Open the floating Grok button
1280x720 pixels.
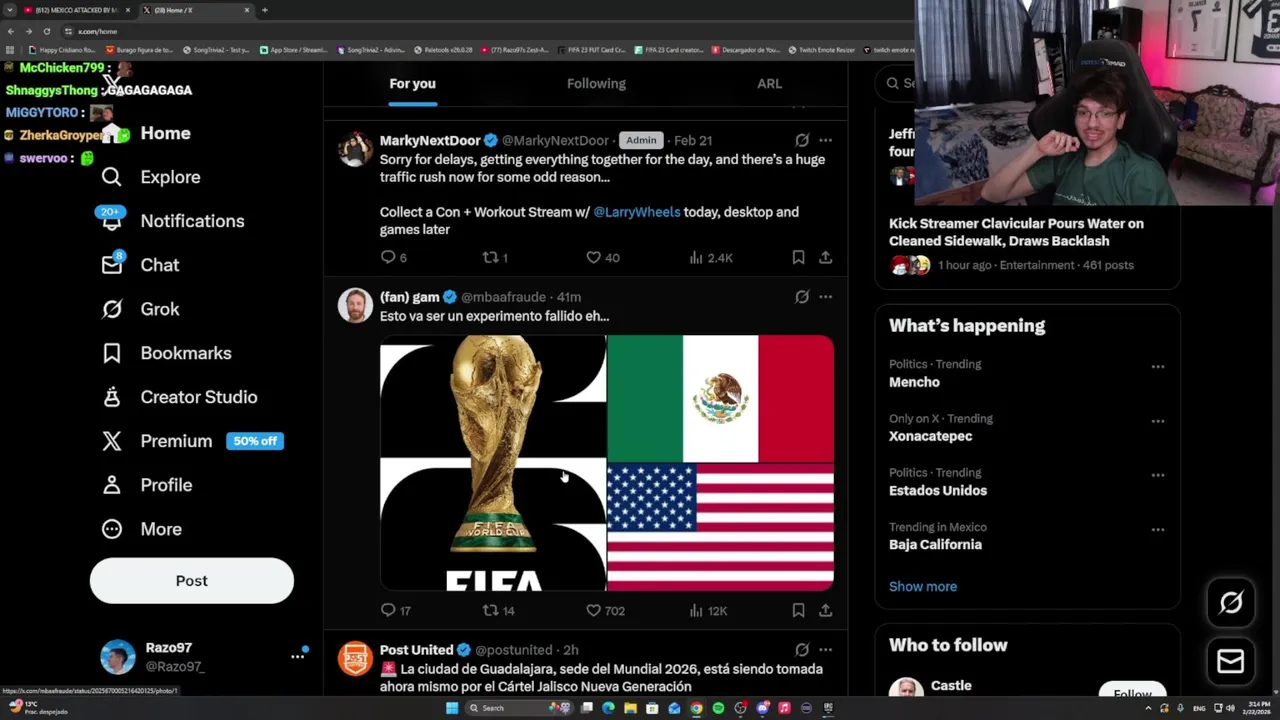pos(1231,602)
